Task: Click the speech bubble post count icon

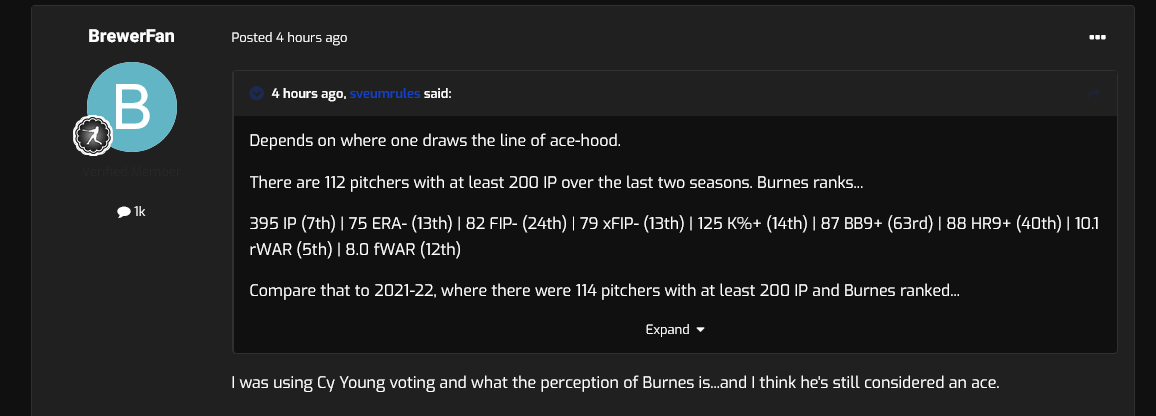Action: pyautogui.click(x=124, y=212)
